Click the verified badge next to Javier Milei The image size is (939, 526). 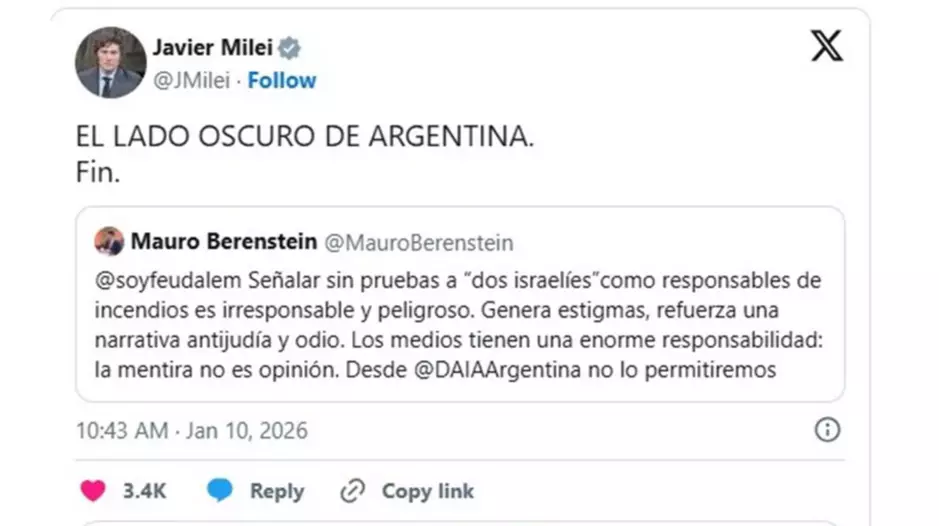[x=289, y=48]
